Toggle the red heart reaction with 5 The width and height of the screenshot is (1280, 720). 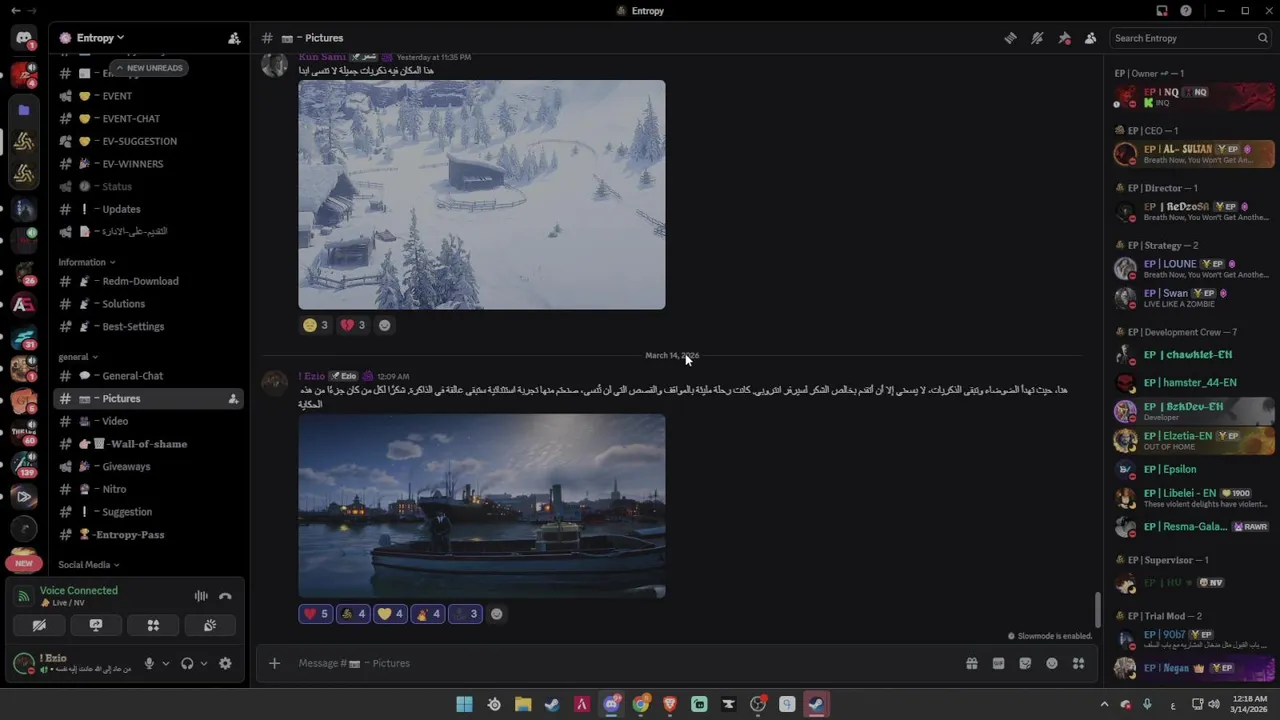point(315,614)
